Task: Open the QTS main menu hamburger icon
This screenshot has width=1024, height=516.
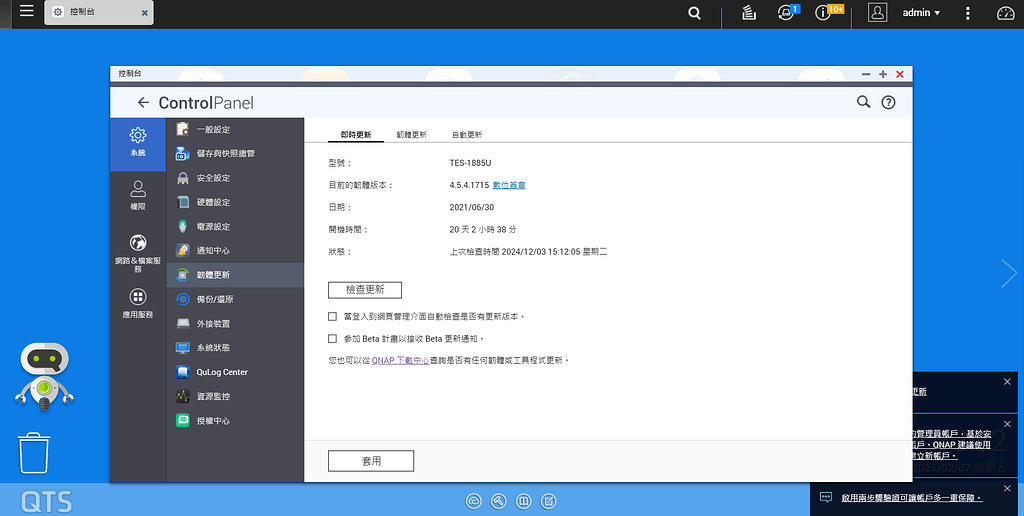Action: click(26, 11)
